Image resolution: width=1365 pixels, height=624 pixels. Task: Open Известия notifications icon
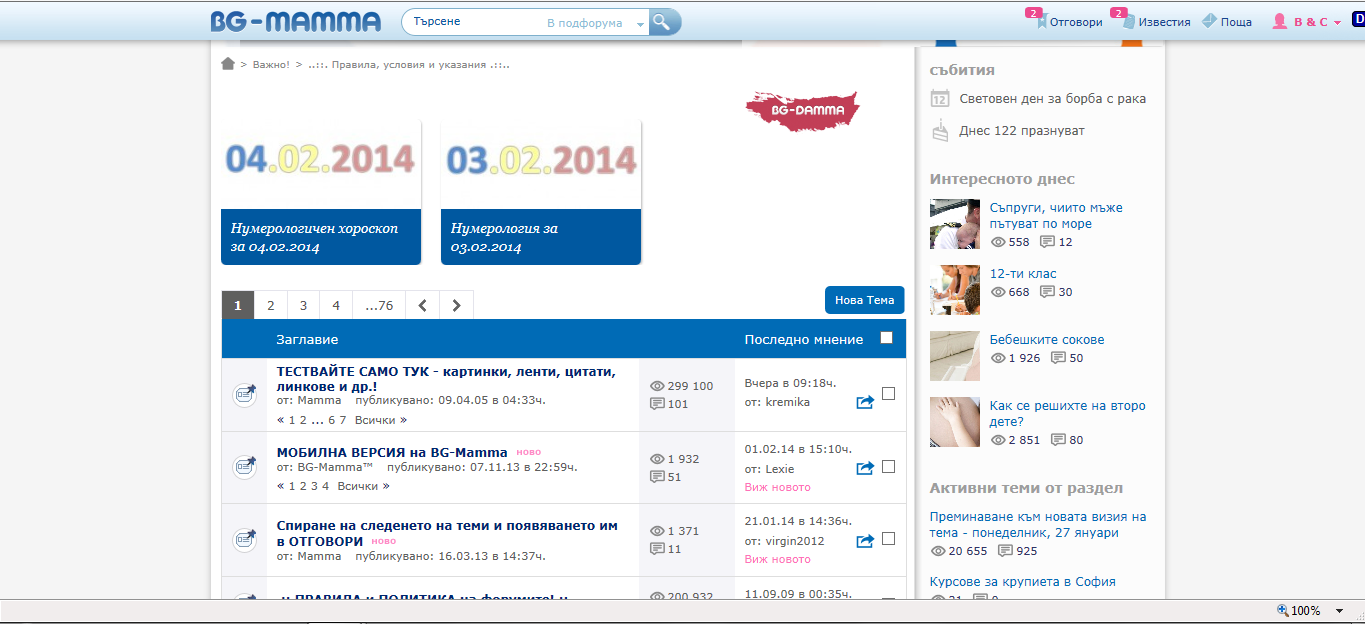click(1127, 22)
